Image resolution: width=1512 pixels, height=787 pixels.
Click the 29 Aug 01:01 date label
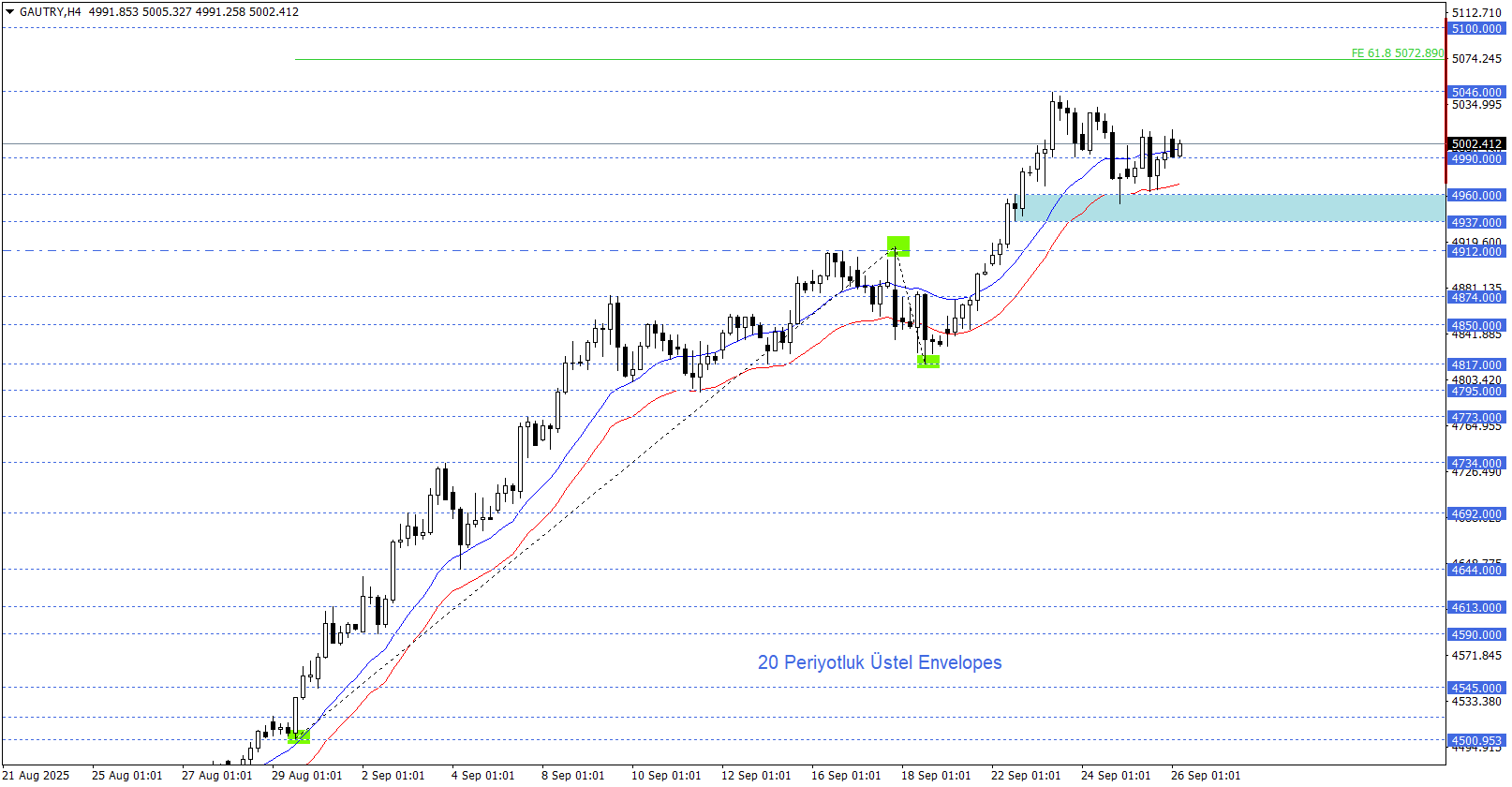[307, 776]
